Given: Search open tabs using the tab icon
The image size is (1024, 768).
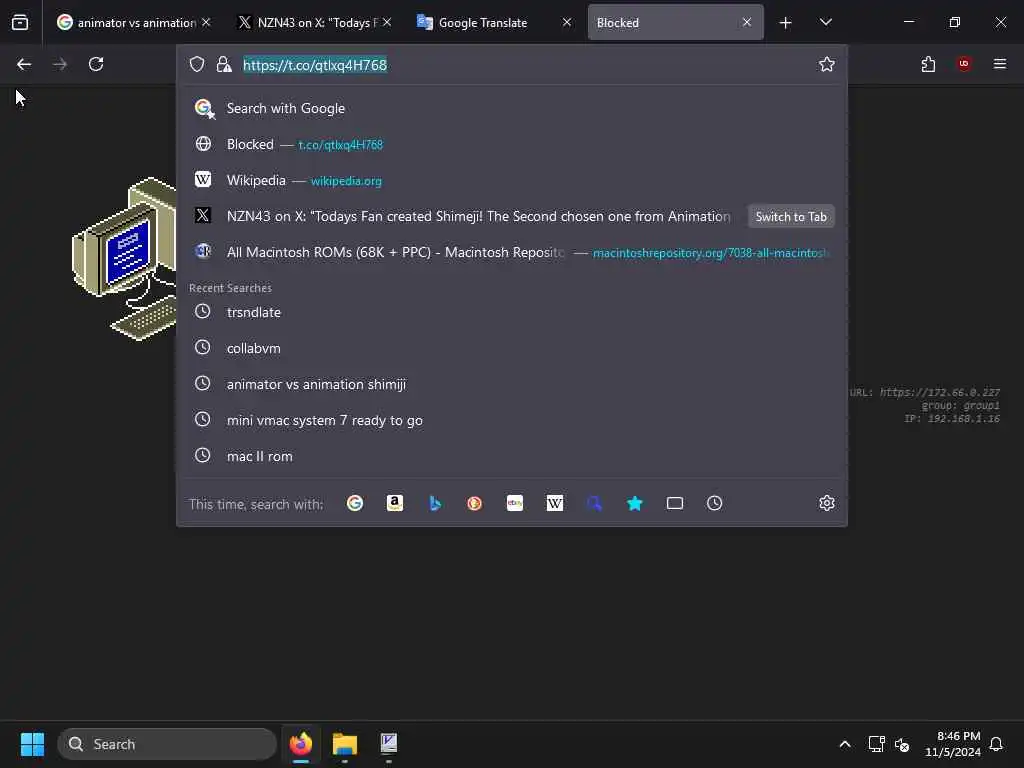Looking at the screenshot, I should tap(675, 504).
